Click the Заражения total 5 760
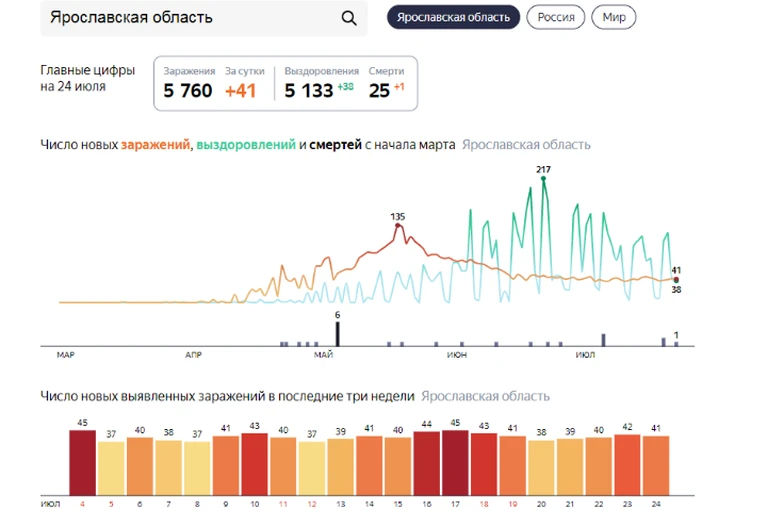Viewport: 767px width, 511px height. 188,91
